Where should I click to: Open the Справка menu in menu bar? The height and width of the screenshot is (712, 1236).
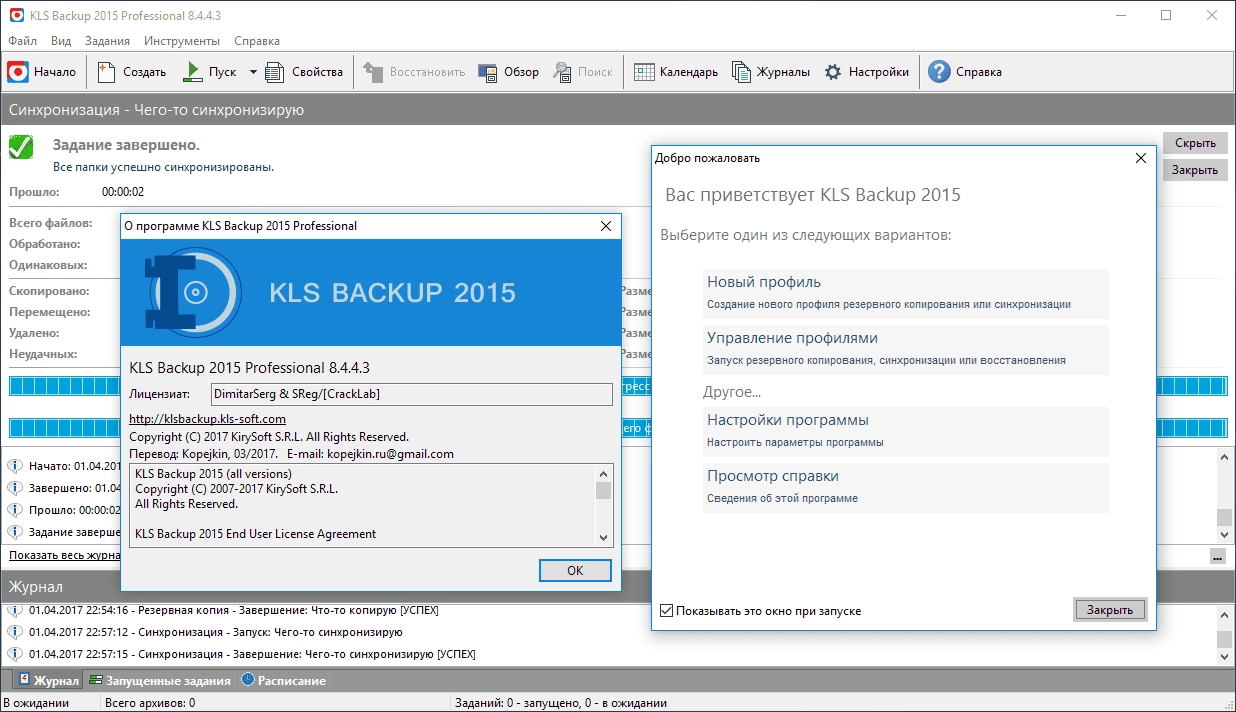[x=257, y=41]
